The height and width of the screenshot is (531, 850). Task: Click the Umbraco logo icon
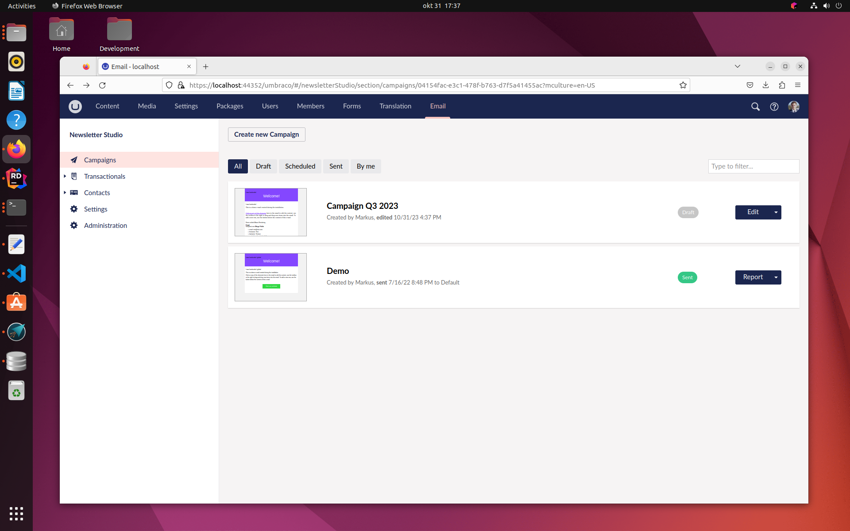(75, 106)
